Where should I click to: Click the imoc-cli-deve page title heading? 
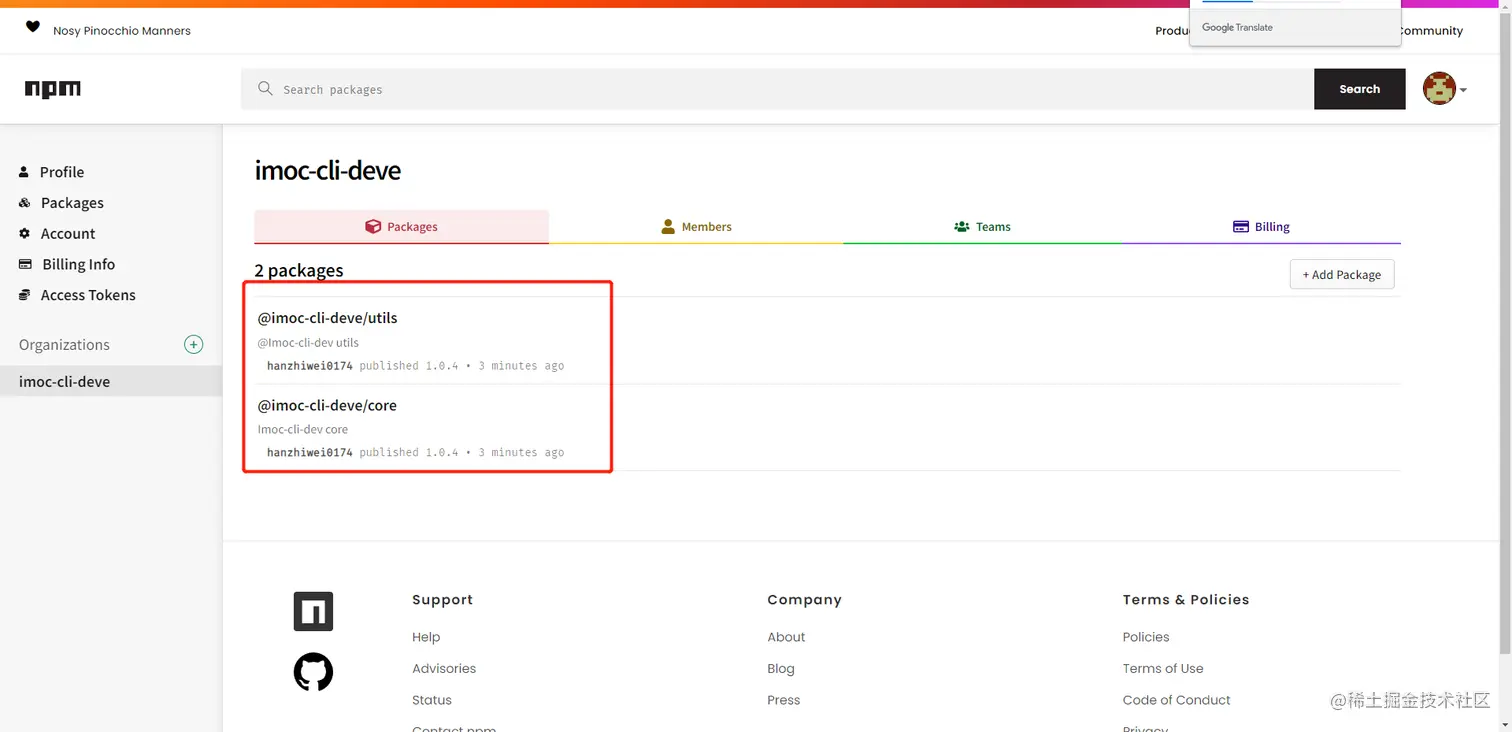(328, 170)
